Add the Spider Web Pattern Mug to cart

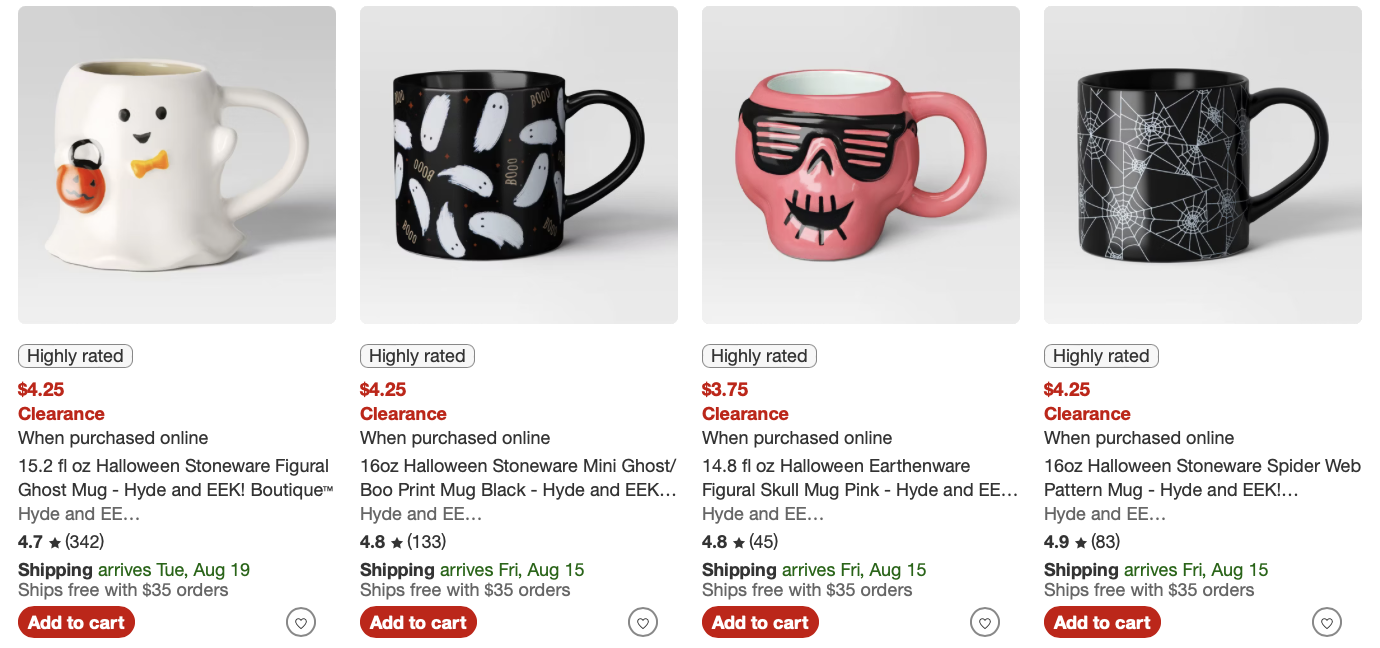click(x=1102, y=623)
